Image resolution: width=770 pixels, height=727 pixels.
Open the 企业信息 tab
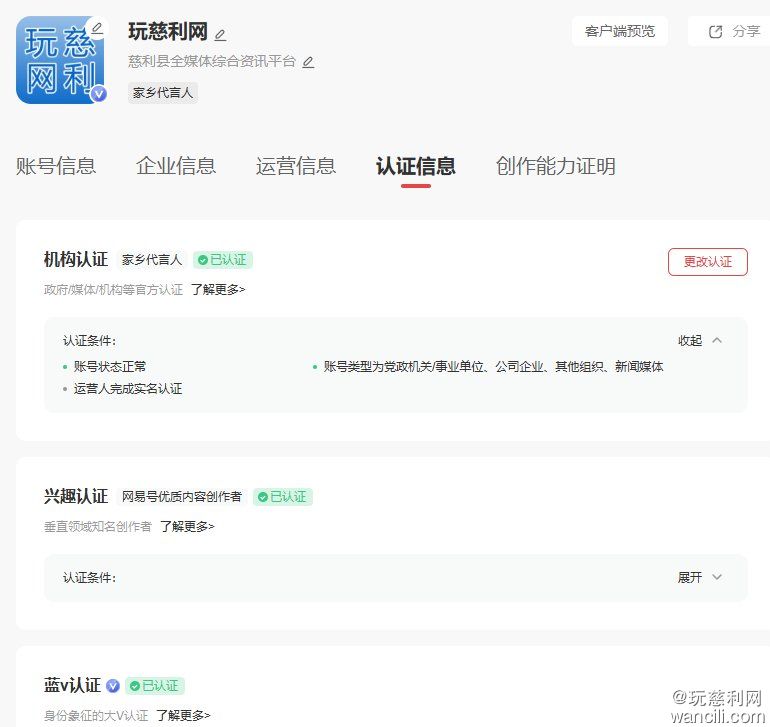point(176,166)
